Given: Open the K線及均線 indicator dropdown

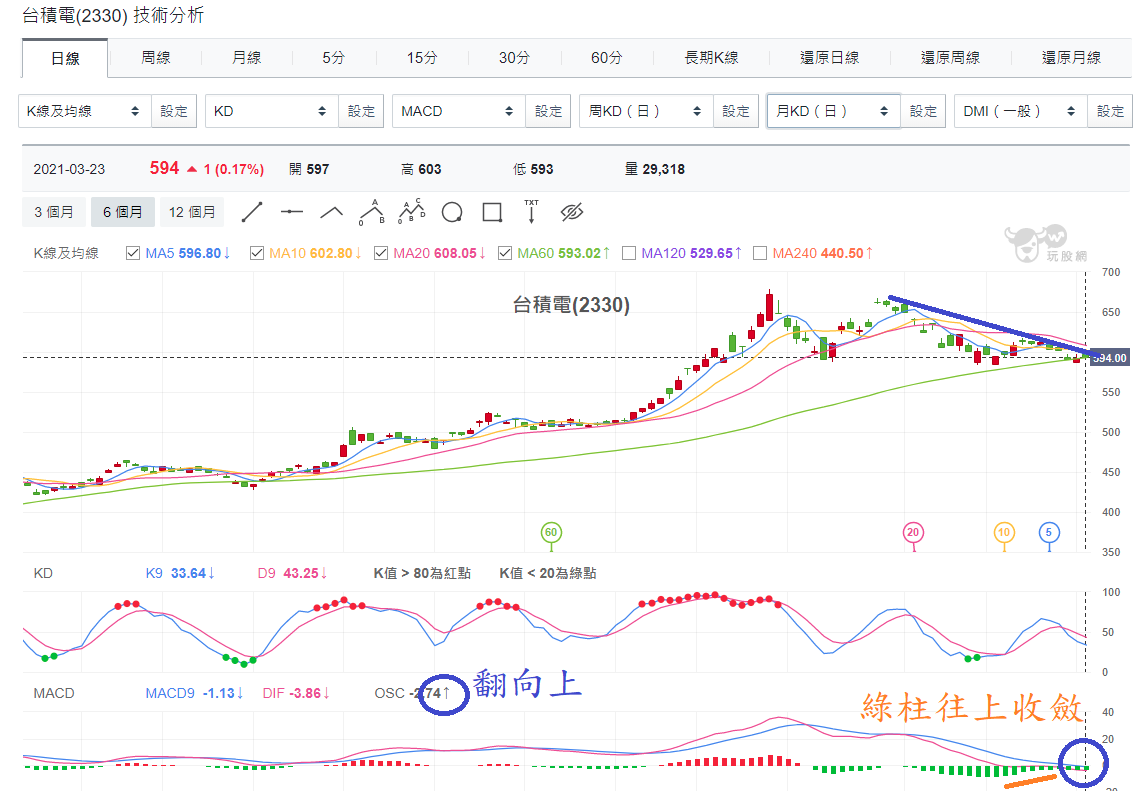Looking at the screenshot, I should 85,111.
